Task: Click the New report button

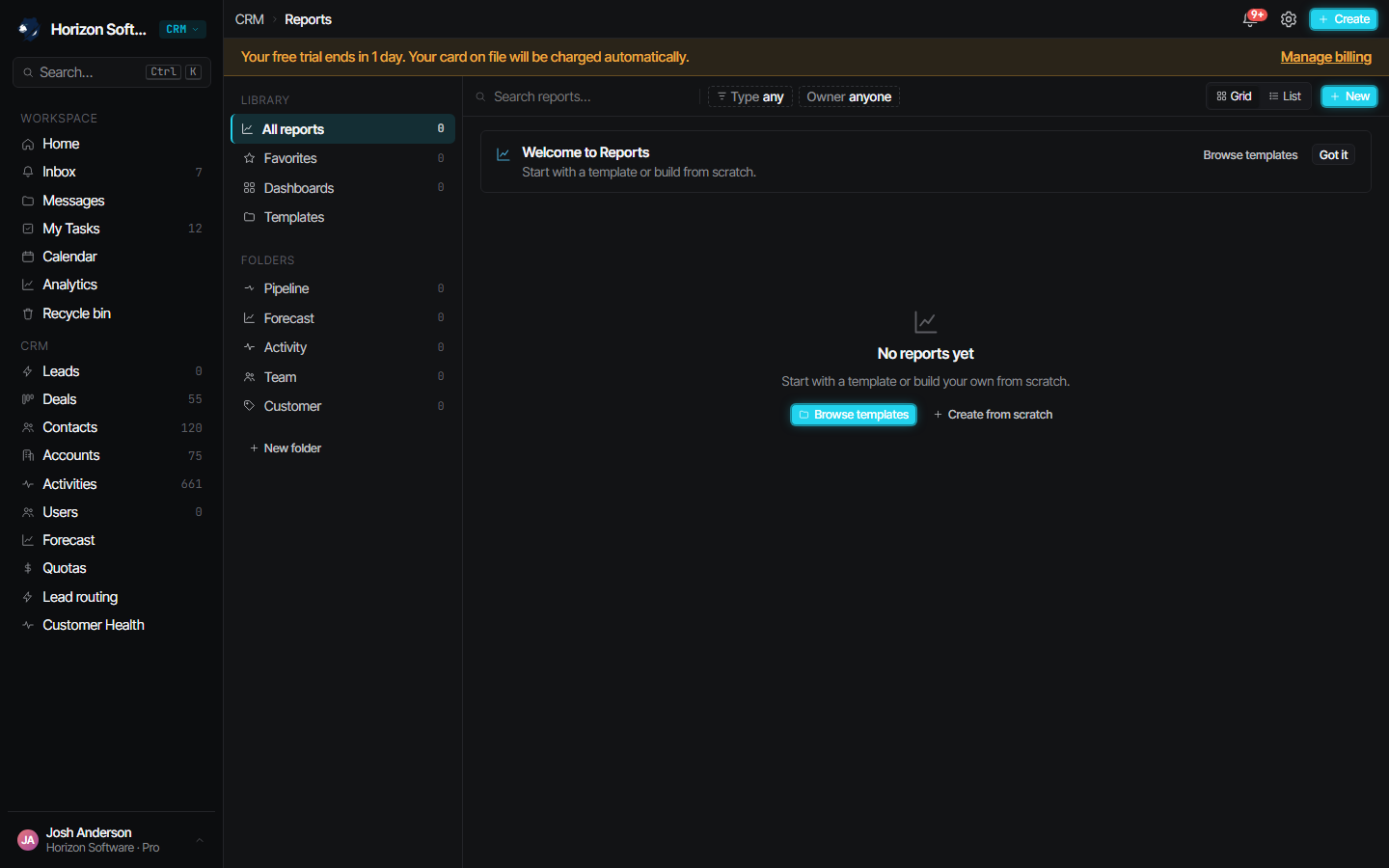Action: coord(1348,96)
